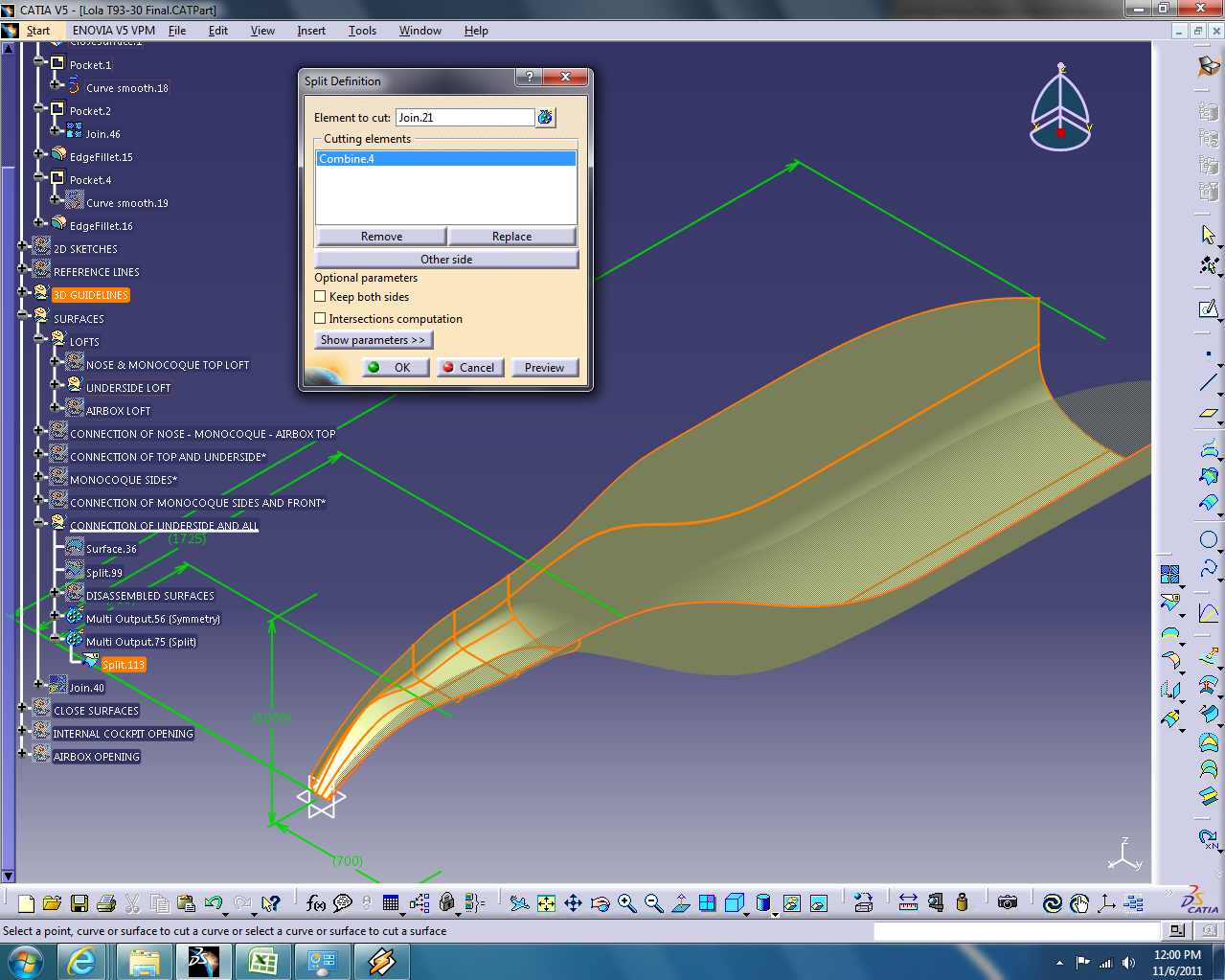Select Combine.4 in Cutting elements list
1225x980 pixels.
(x=446, y=159)
